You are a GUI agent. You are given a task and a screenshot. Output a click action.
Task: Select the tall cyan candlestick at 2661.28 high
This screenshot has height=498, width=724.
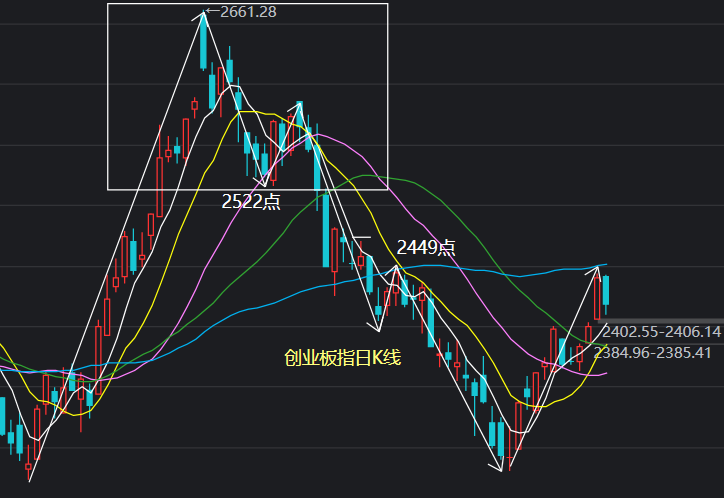pyautogui.click(x=203, y=42)
